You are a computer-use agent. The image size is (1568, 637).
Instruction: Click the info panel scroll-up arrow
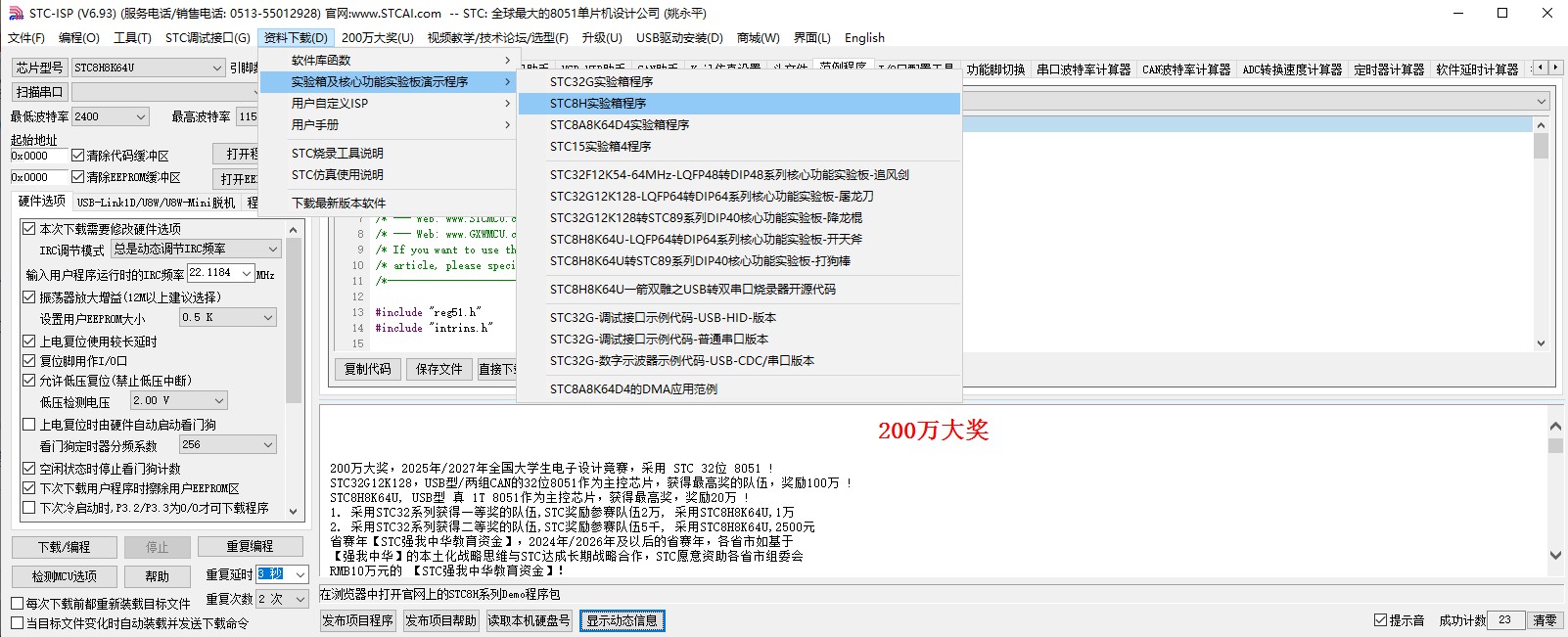click(1555, 426)
